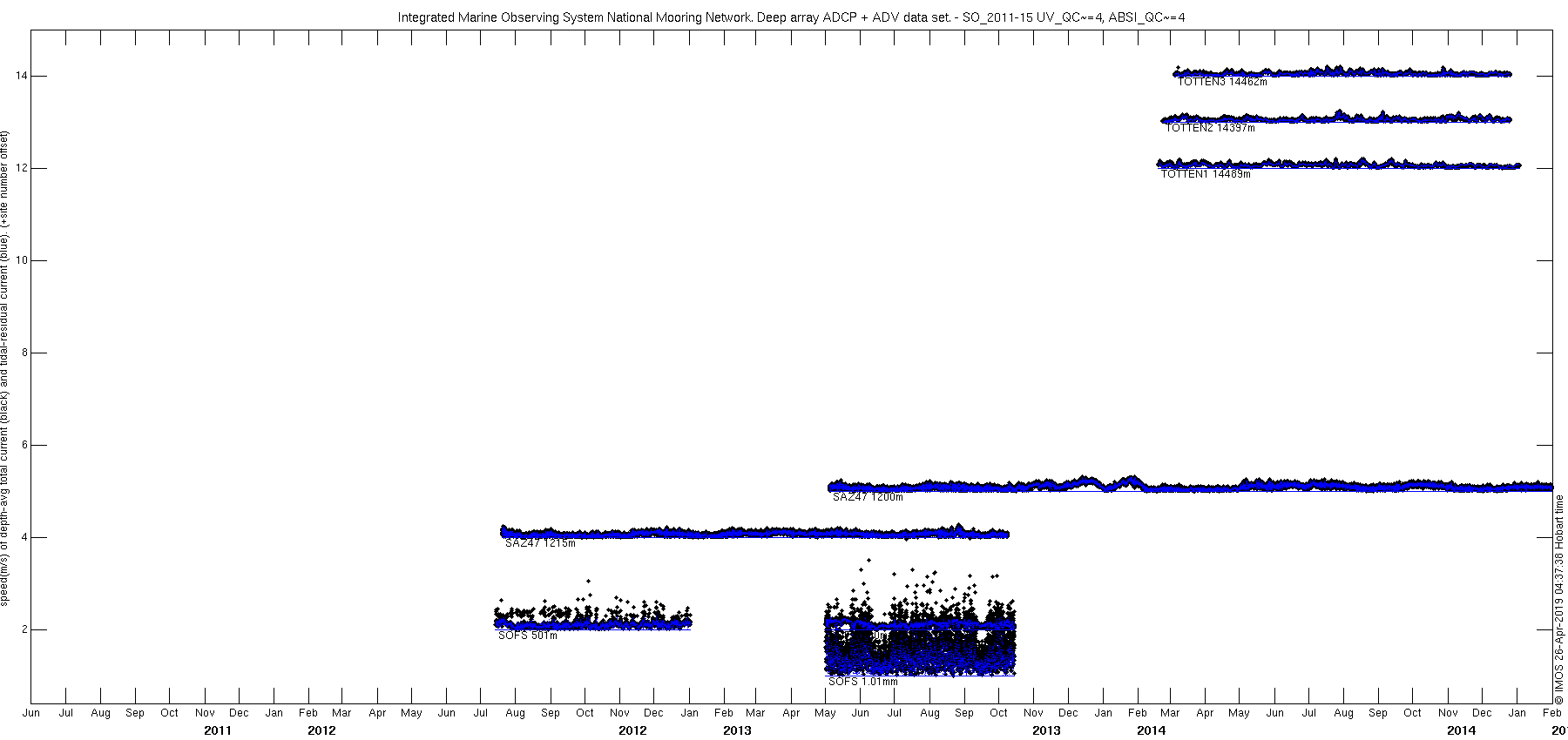Click the SAZ47 1215m series label
The width and height of the screenshot is (1568, 740).
(x=540, y=543)
